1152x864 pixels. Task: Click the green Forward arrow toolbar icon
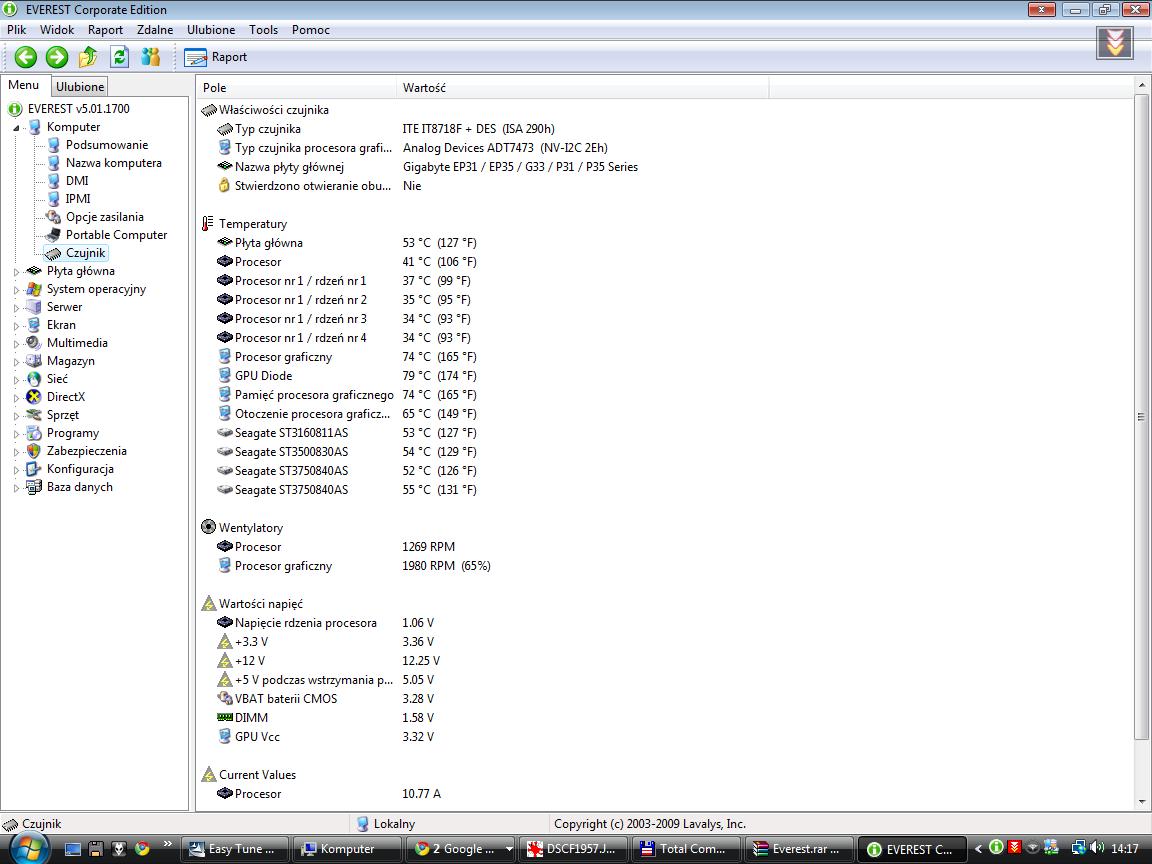57,57
